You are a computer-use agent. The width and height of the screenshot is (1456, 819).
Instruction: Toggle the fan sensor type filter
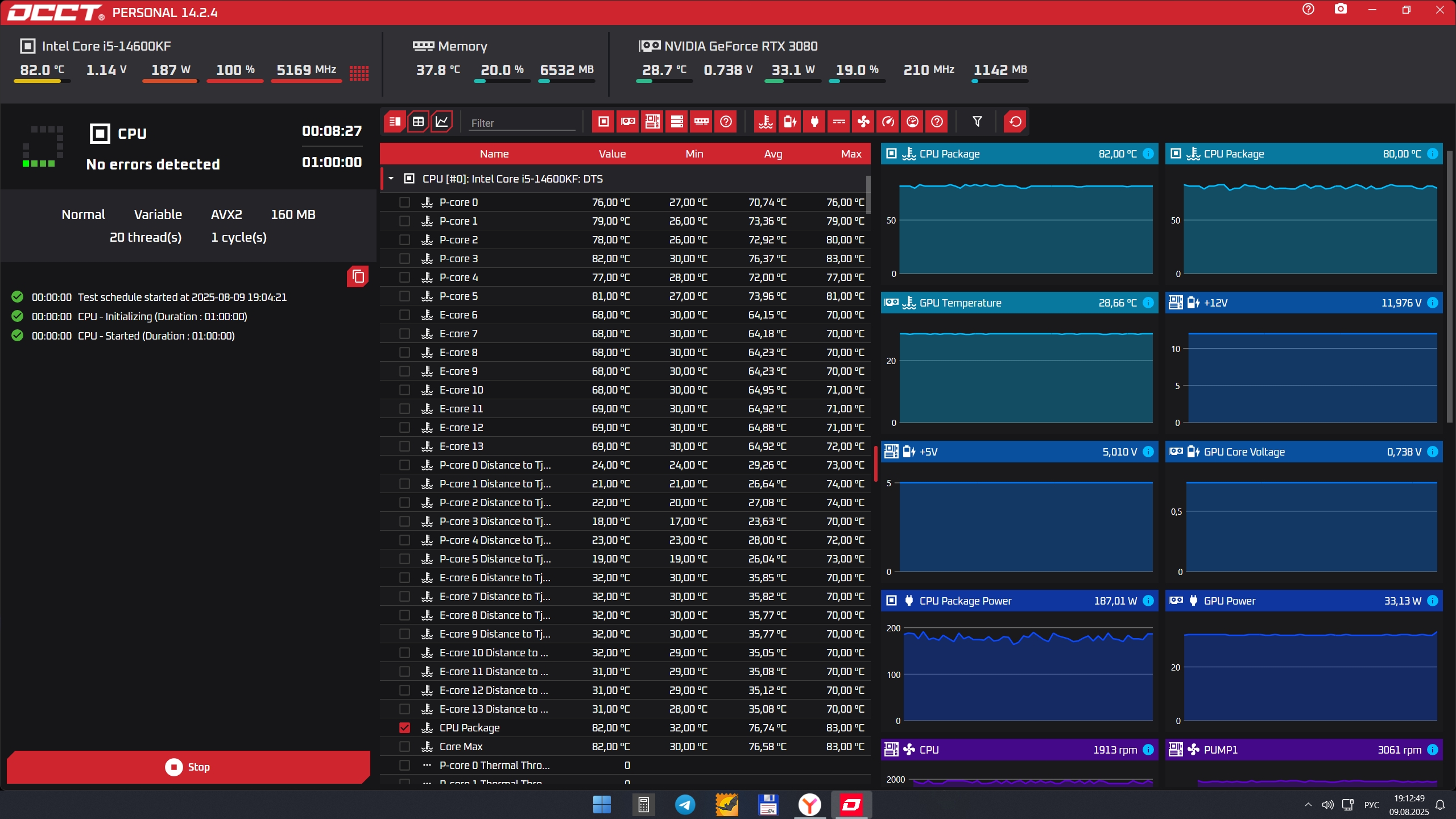tap(863, 122)
